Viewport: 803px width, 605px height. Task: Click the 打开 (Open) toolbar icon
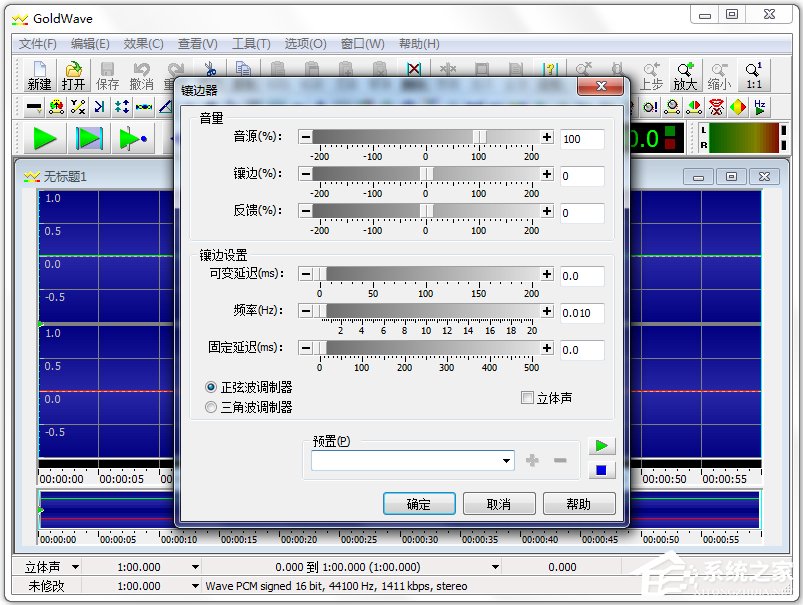[73, 75]
